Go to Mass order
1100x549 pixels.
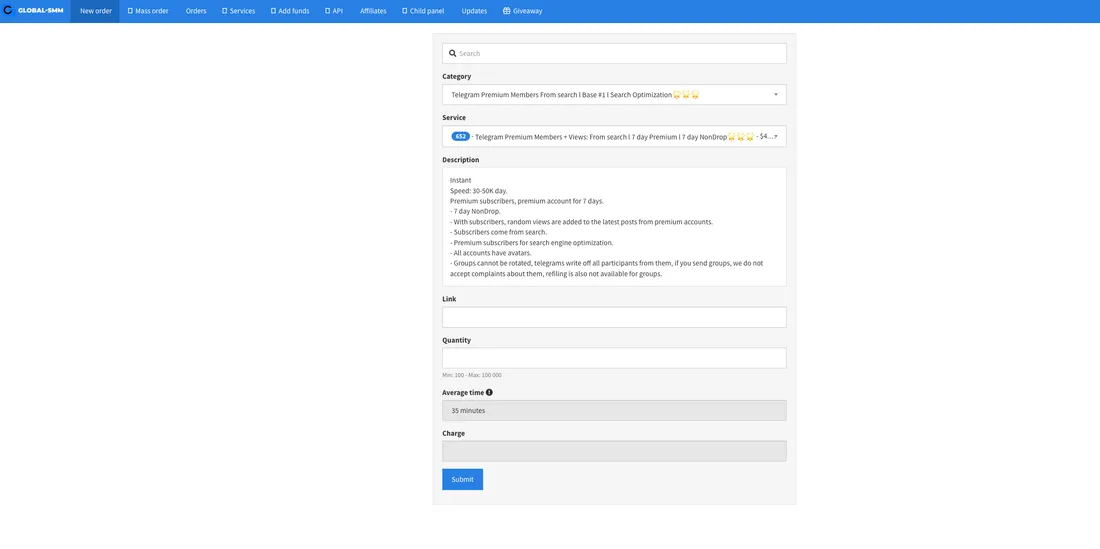click(x=148, y=11)
